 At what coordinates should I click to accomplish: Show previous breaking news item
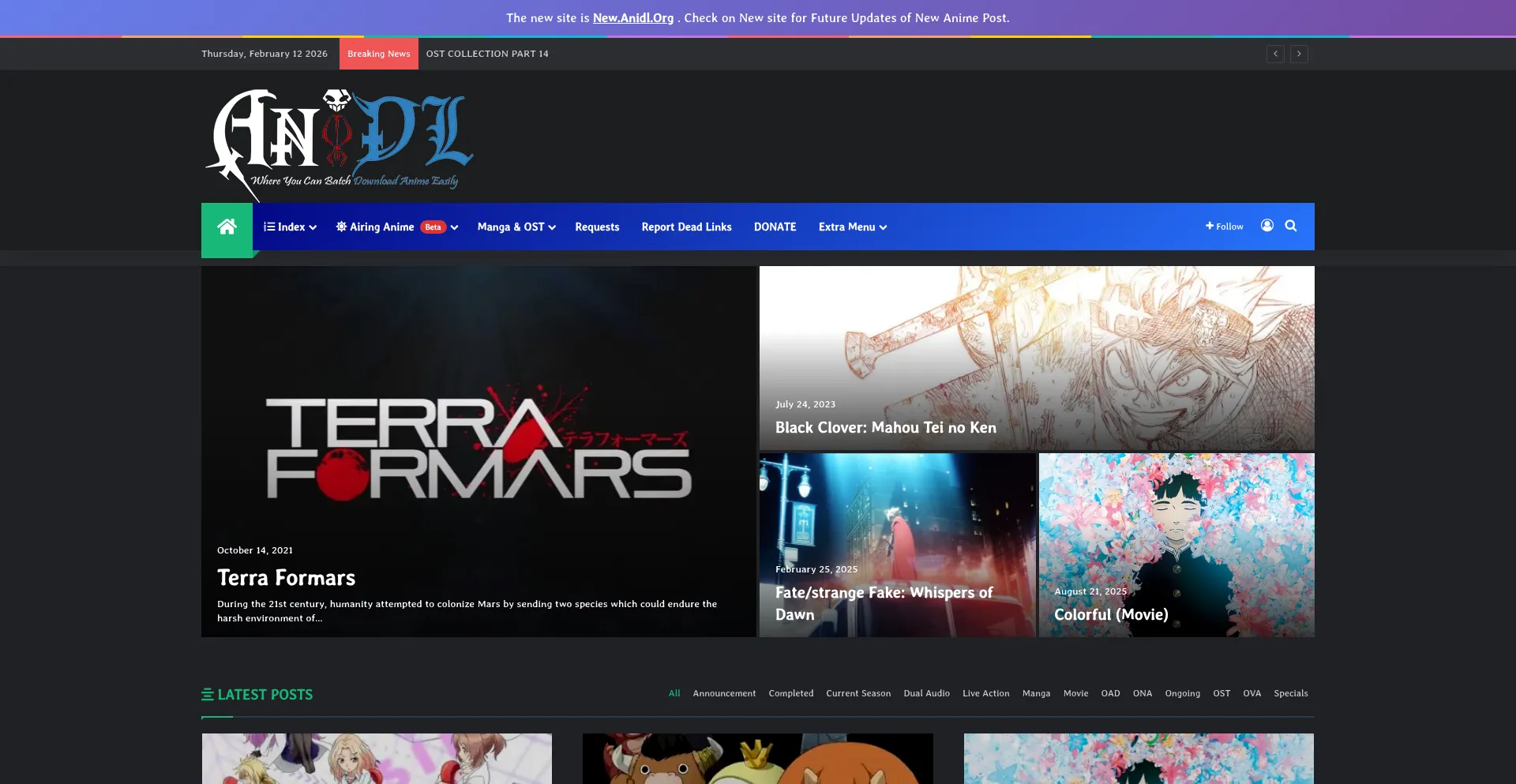tap(1275, 54)
